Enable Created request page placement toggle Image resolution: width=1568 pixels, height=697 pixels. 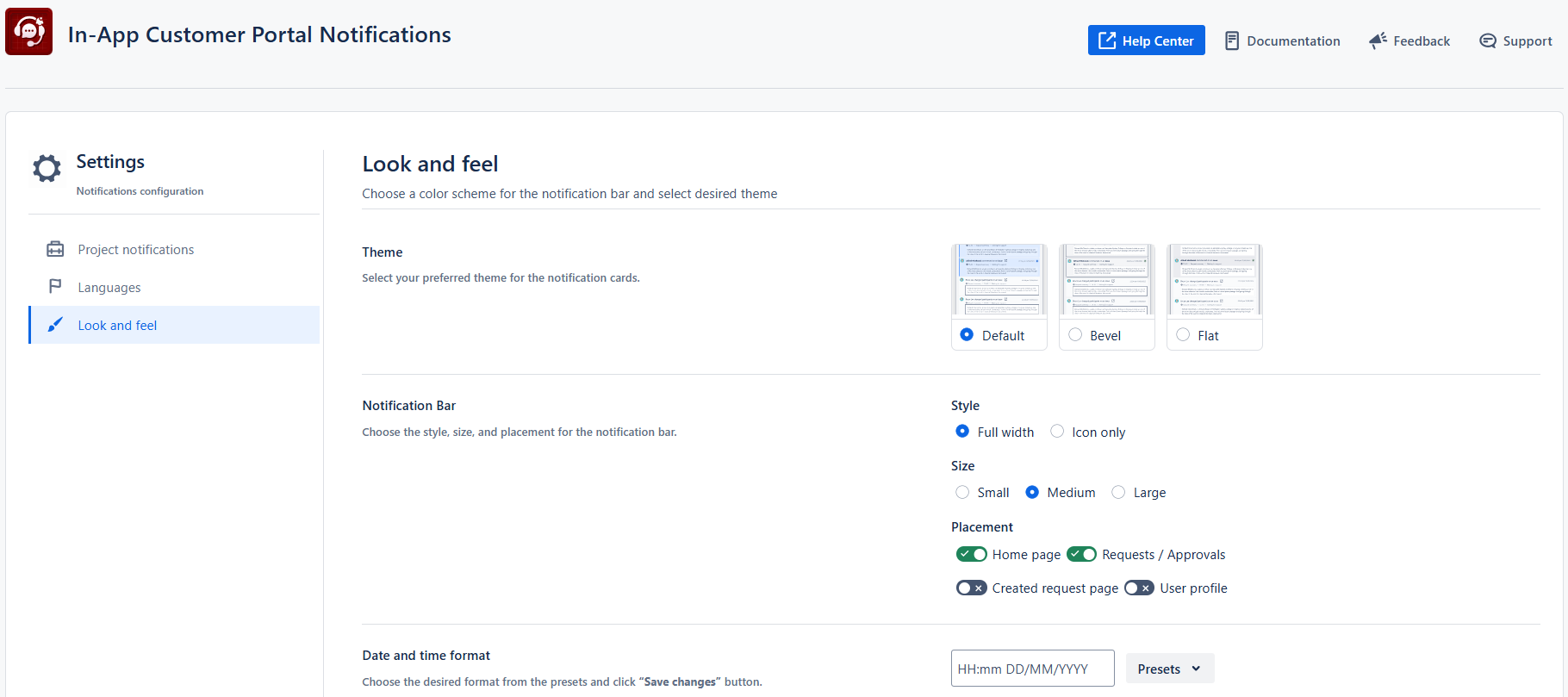(972, 588)
